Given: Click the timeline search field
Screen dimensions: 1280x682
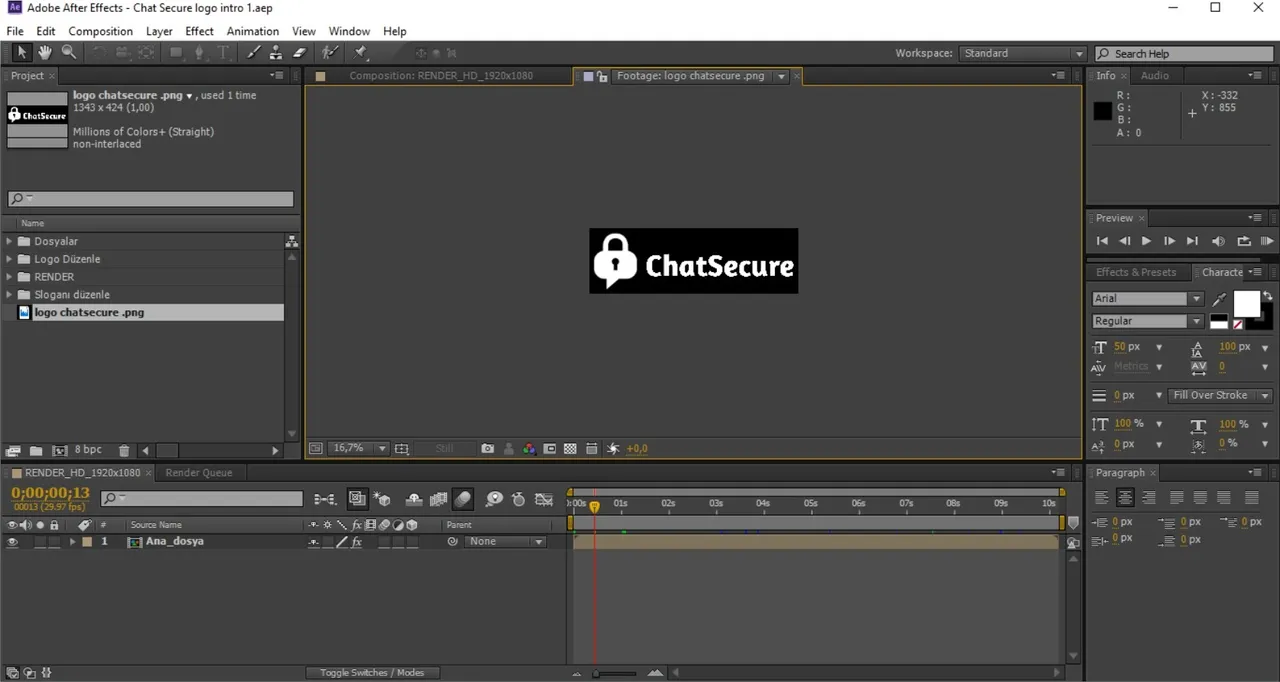Looking at the screenshot, I should pos(202,498).
